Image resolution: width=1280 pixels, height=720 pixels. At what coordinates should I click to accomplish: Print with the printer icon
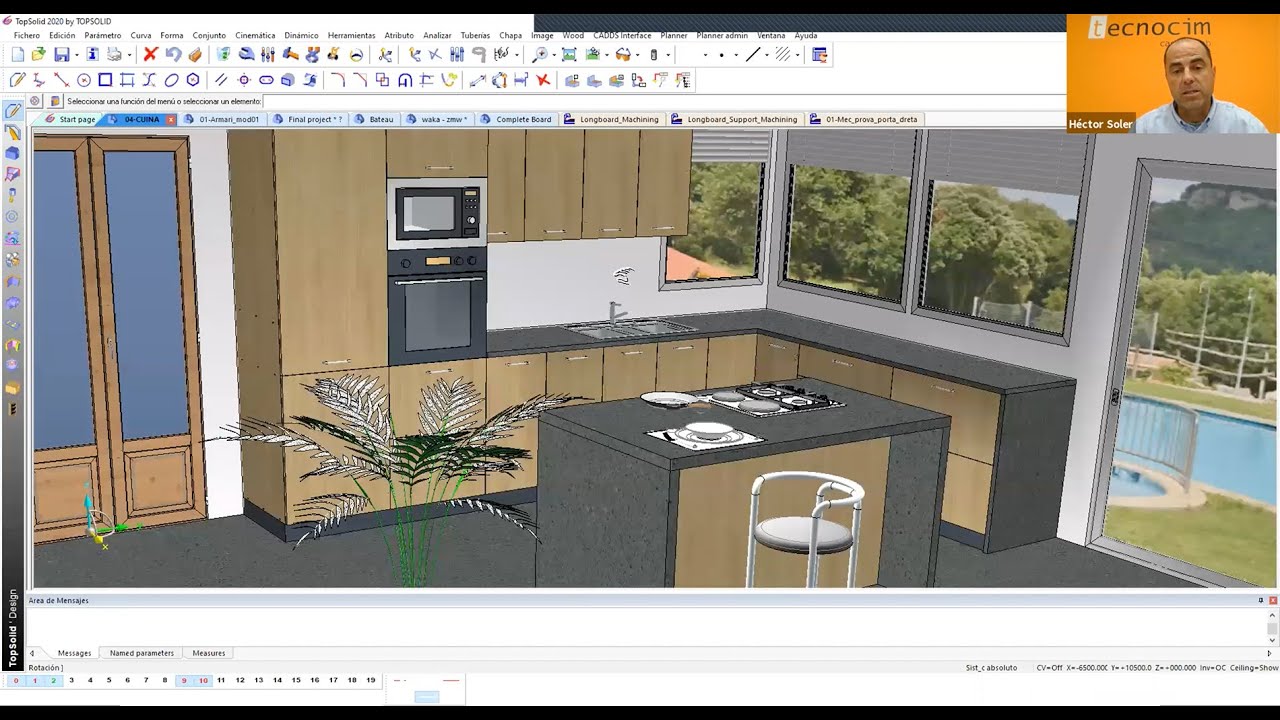pyautogui.click(x=114, y=55)
